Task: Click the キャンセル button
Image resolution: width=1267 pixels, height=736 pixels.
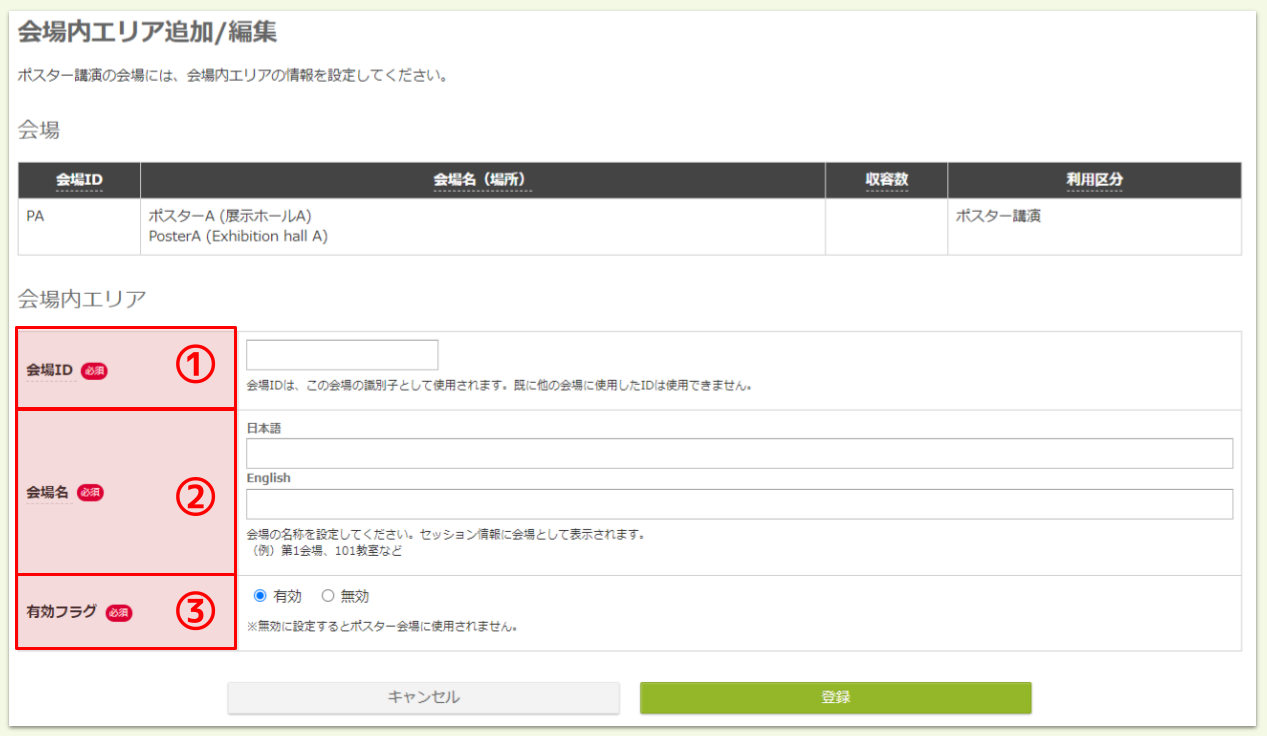Action: tap(423, 697)
